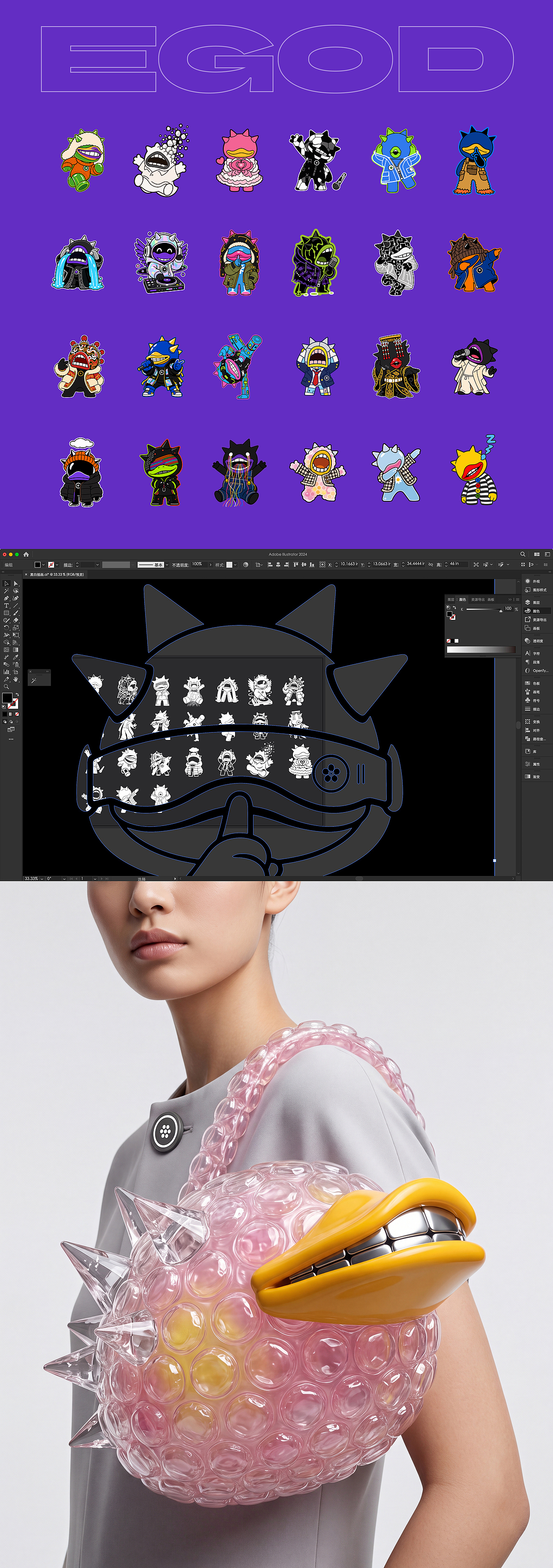This screenshot has height=1568, width=553.
Task: Select the Type tool
Action: pos(6,606)
